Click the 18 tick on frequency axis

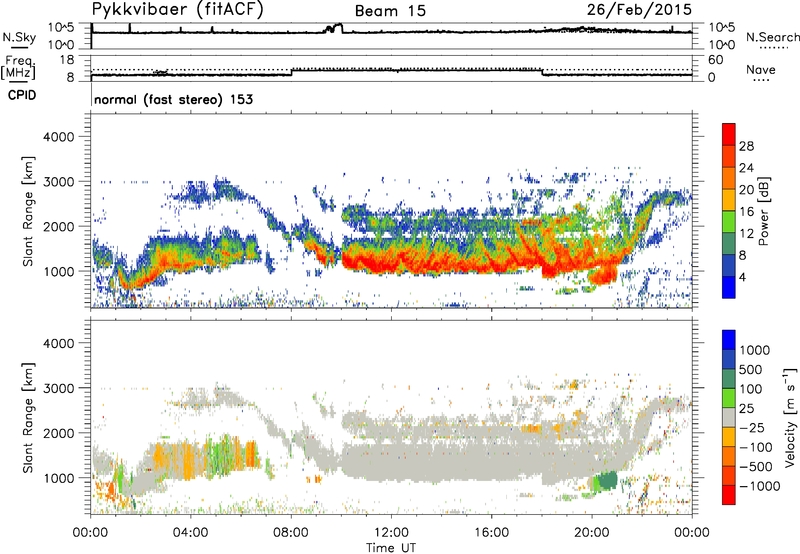[x=66, y=60]
